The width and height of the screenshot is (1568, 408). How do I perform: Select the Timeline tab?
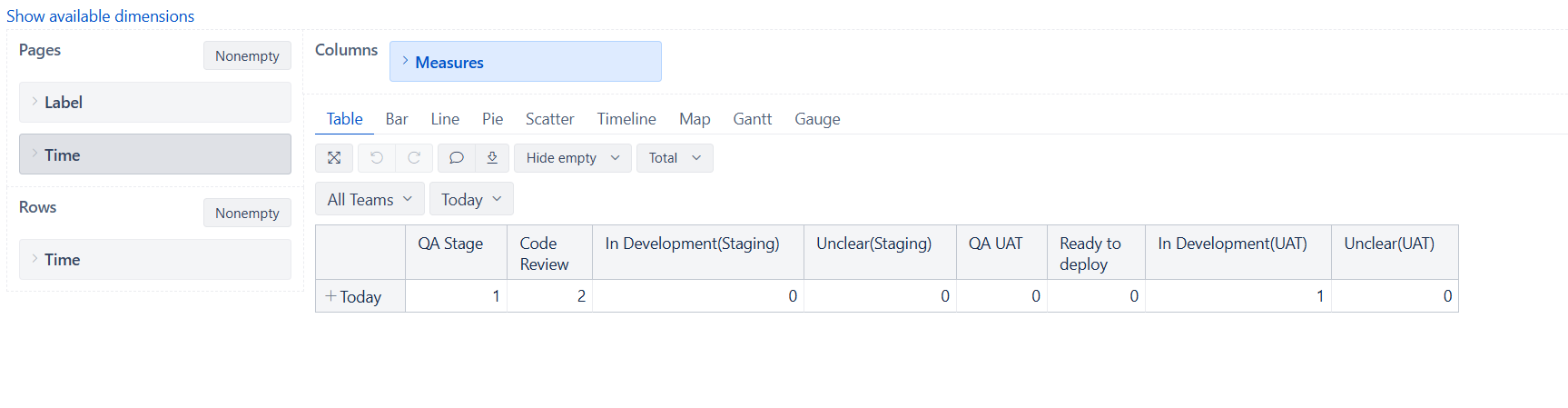(x=626, y=119)
